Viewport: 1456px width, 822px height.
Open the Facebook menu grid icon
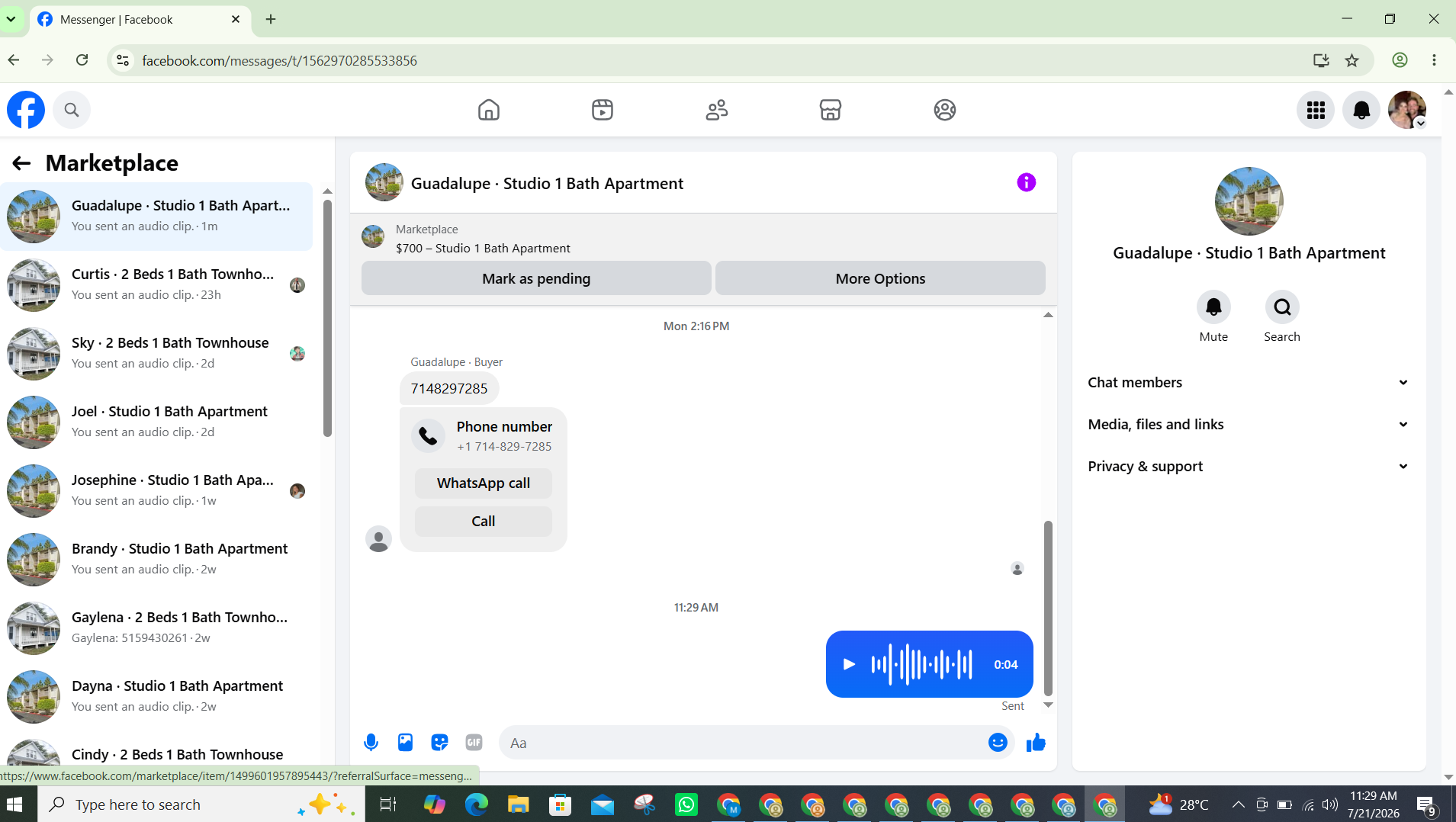[x=1316, y=110]
